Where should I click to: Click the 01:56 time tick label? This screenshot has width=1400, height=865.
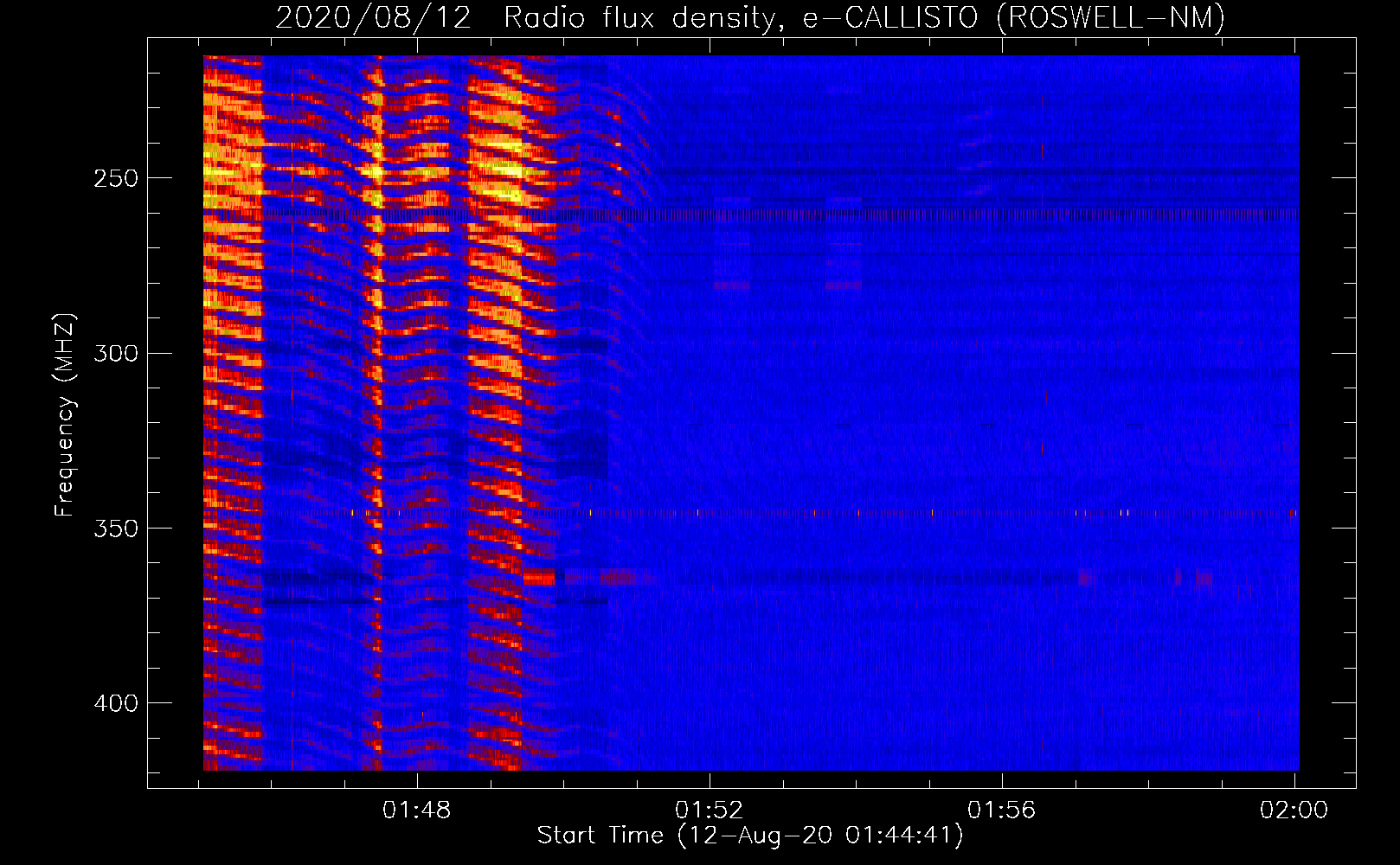click(1002, 811)
